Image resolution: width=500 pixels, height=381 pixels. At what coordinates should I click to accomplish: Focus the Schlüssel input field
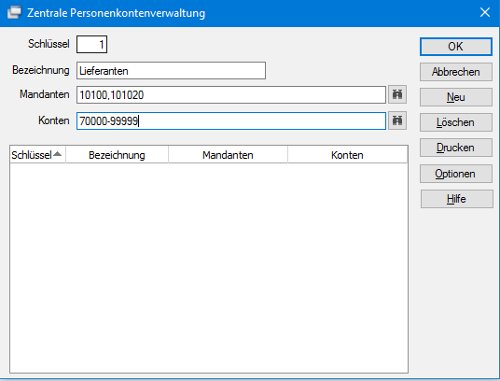(92, 44)
